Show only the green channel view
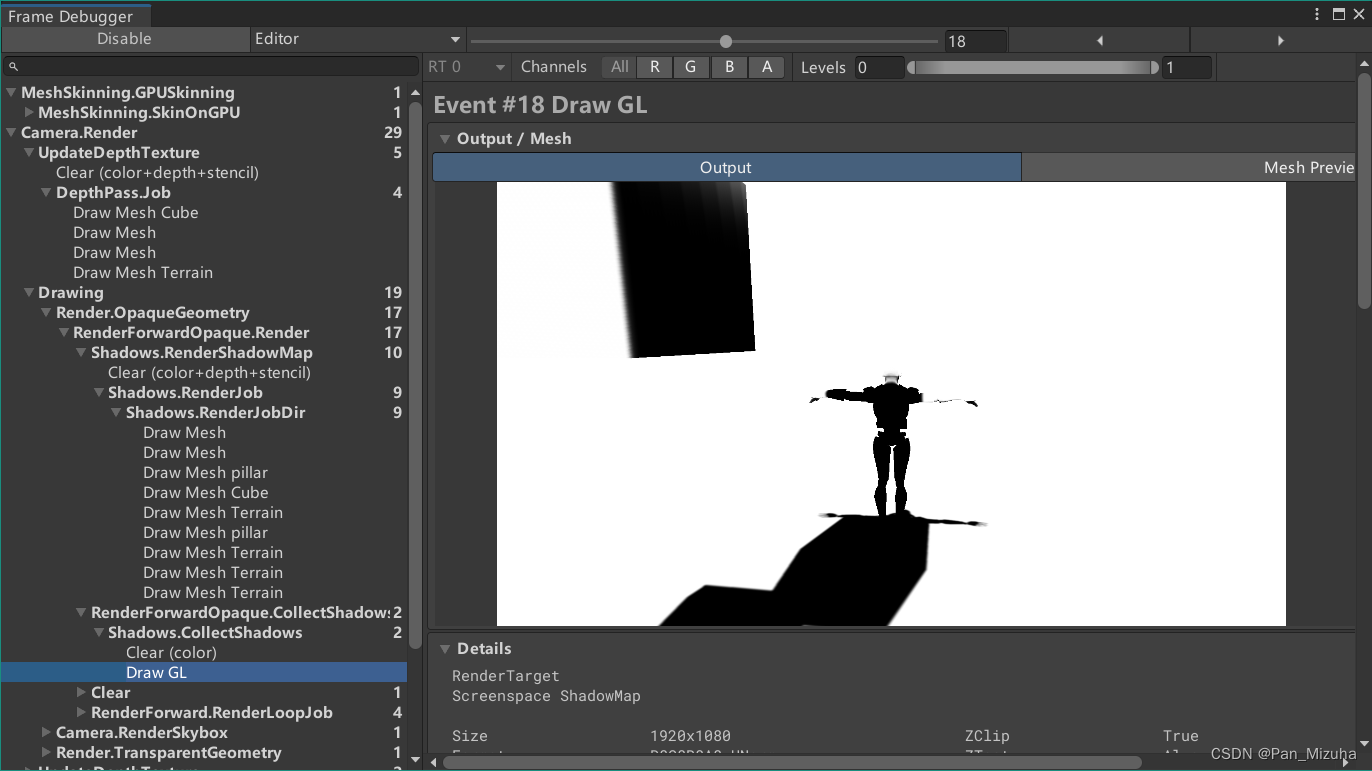Image resolution: width=1372 pixels, height=771 pixels. 692,66
